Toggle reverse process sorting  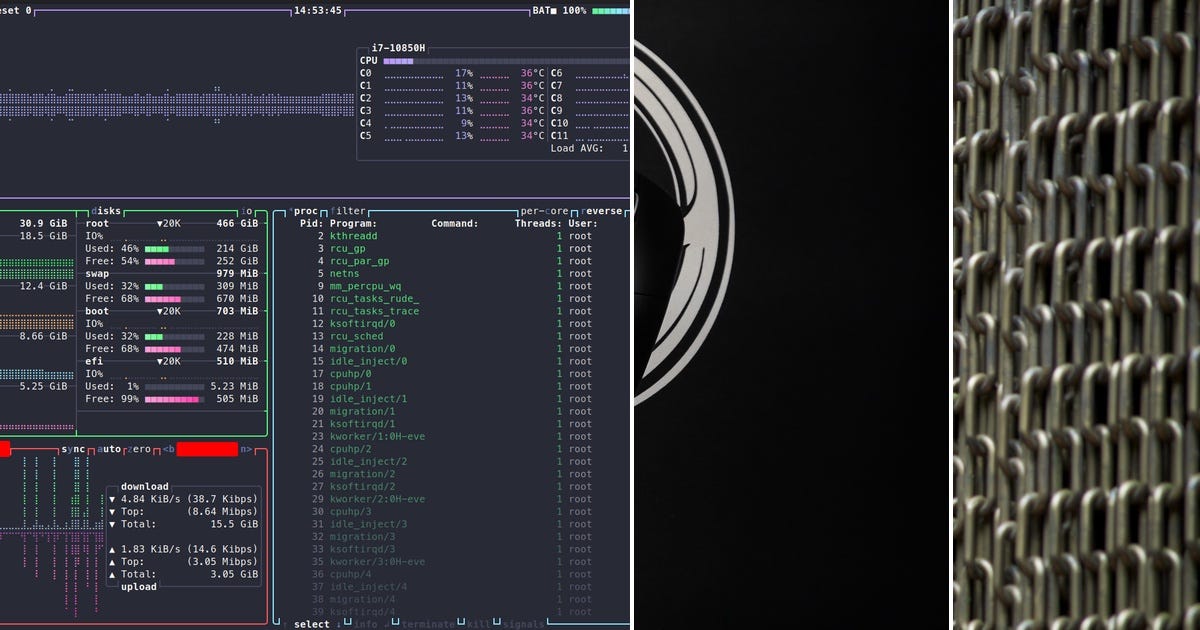[x=605, y=211]
